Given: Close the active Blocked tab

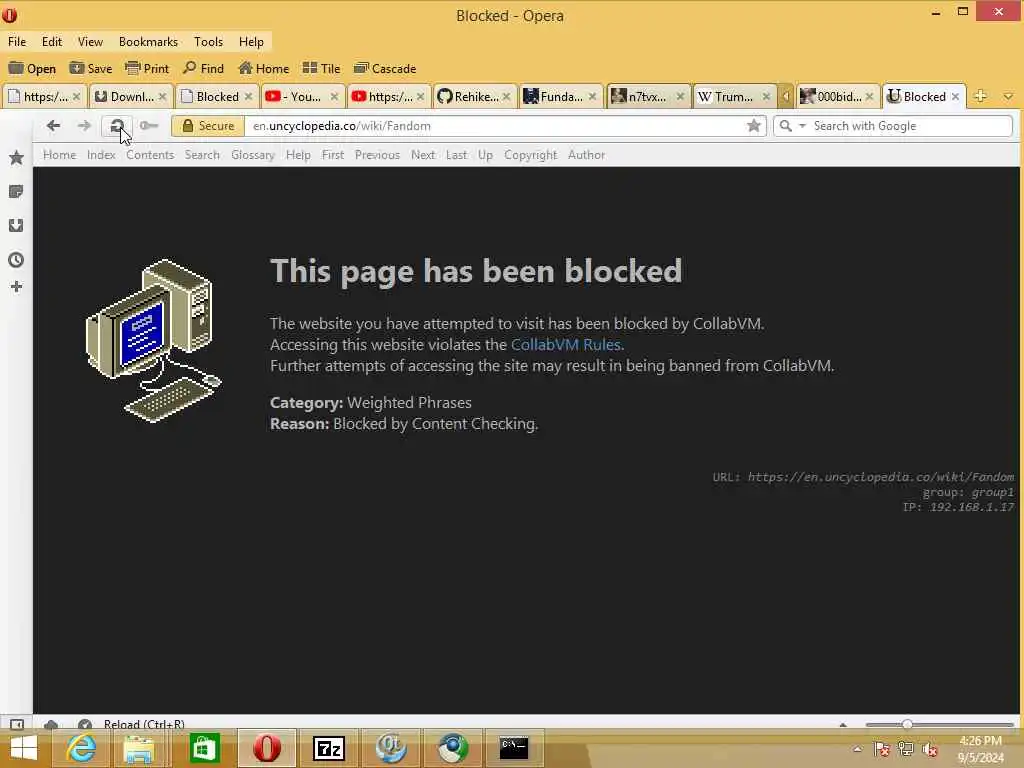Looking at the screenshot, I should tap(955, 97).
